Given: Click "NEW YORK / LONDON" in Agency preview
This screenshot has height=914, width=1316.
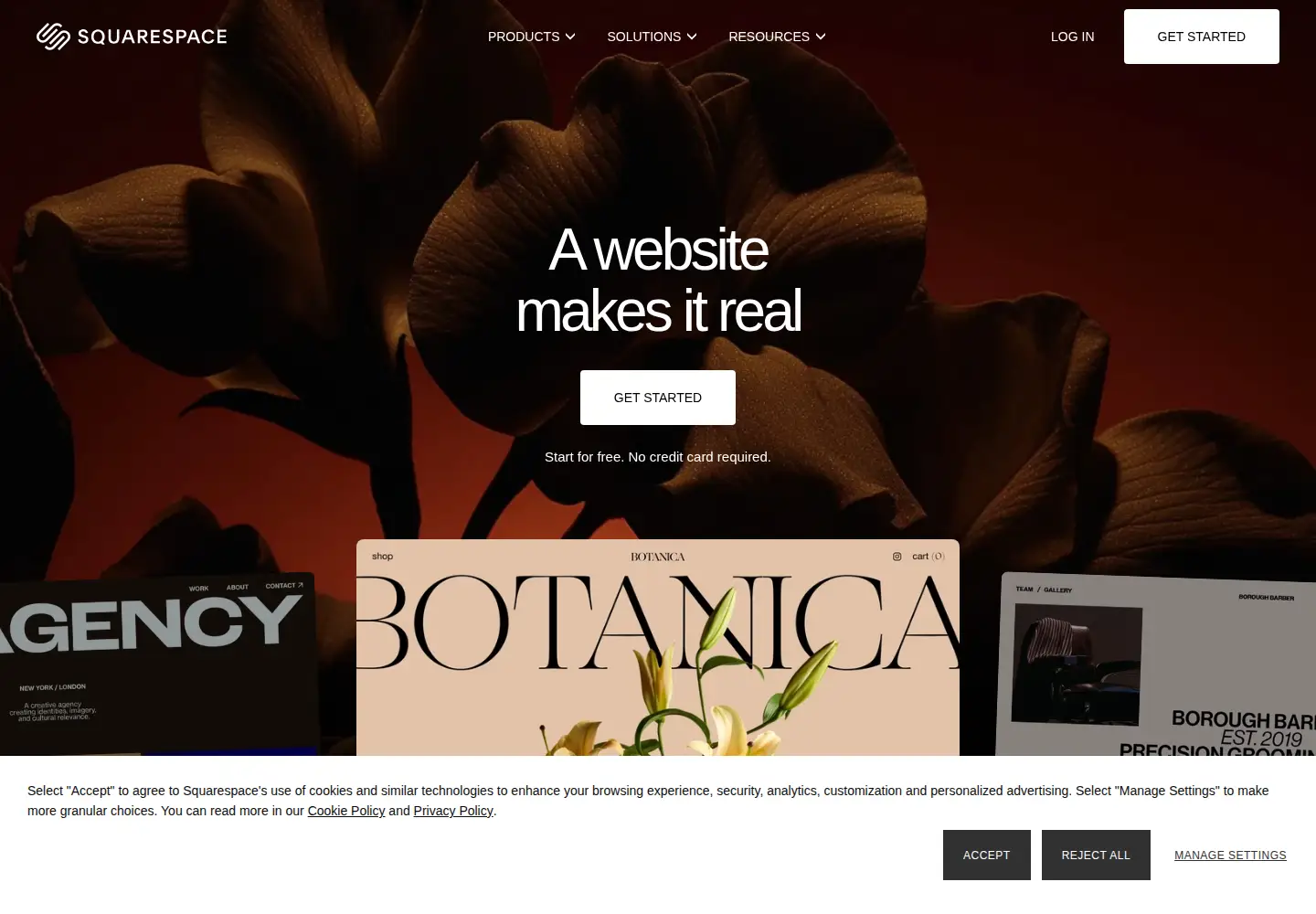Looking at the screenshot, I should point(53,687).
